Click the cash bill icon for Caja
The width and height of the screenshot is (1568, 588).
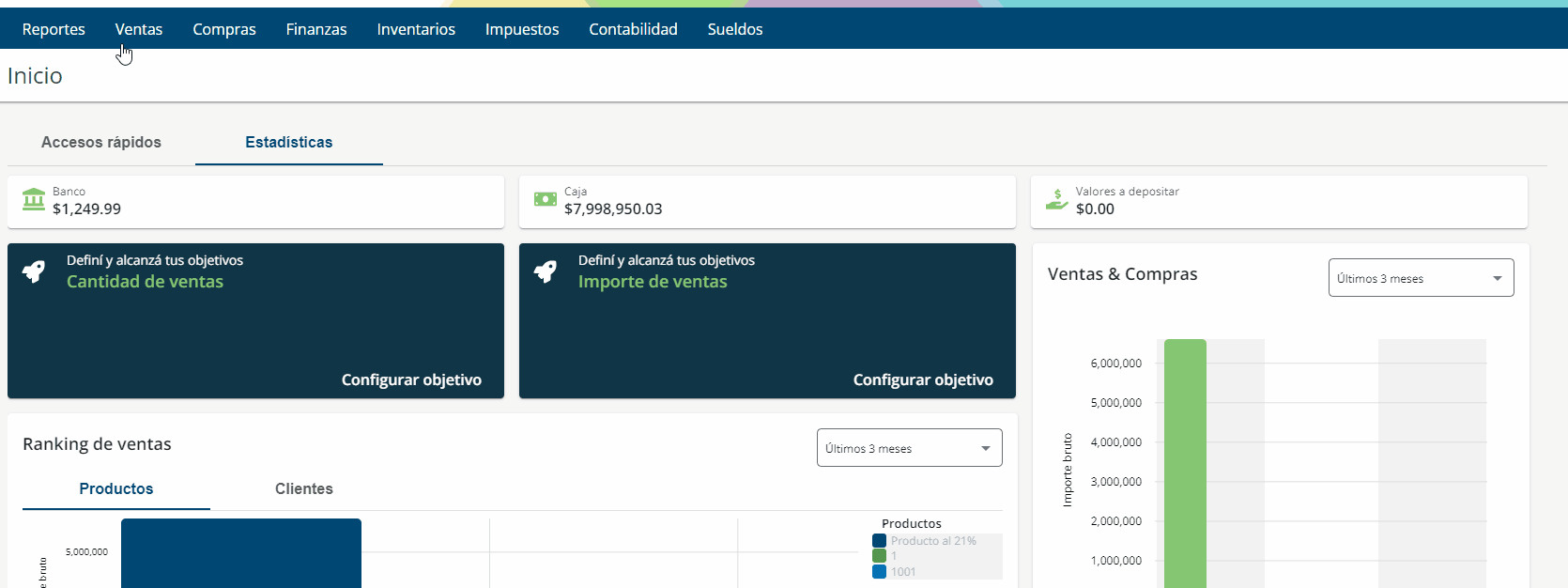pyautogui.click(x=546, y=199)
